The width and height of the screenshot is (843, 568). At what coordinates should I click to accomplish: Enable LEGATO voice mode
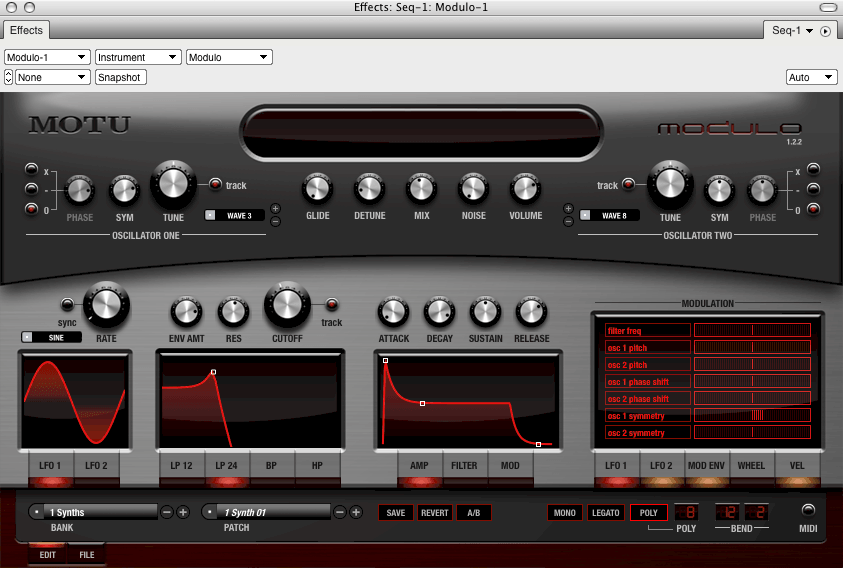605,513
